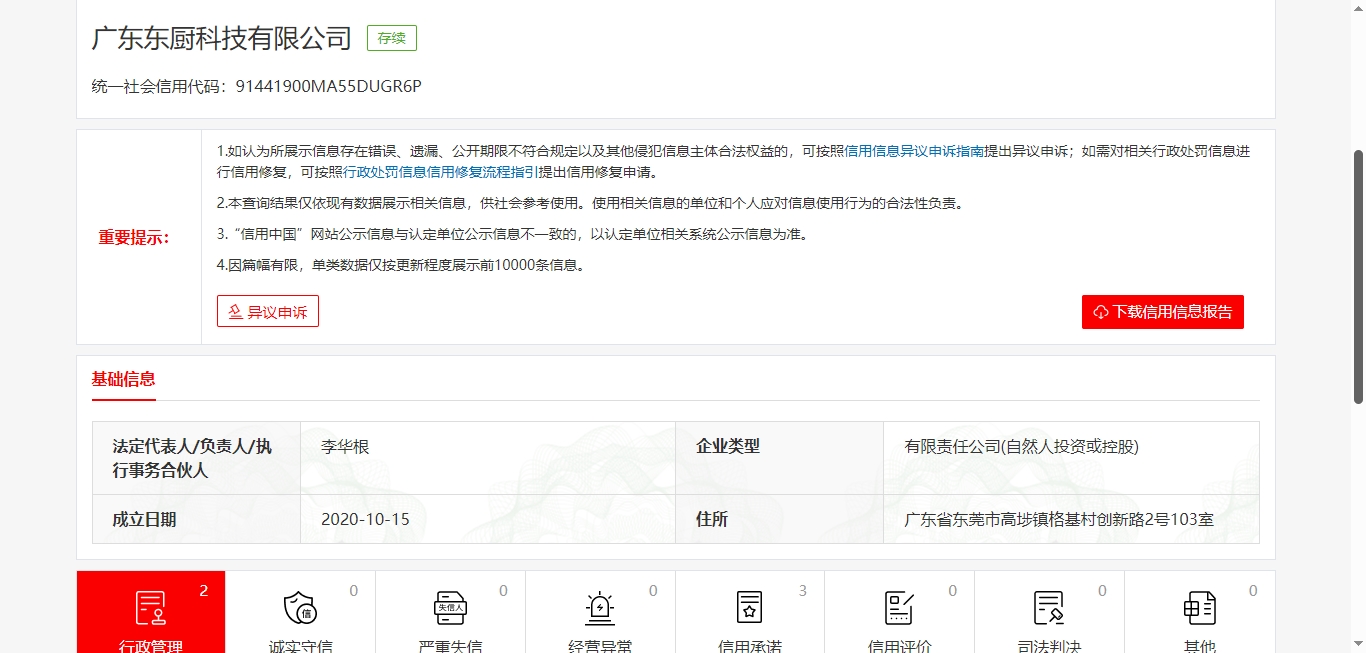Click the 异议申诉 button

pos(268,312)
